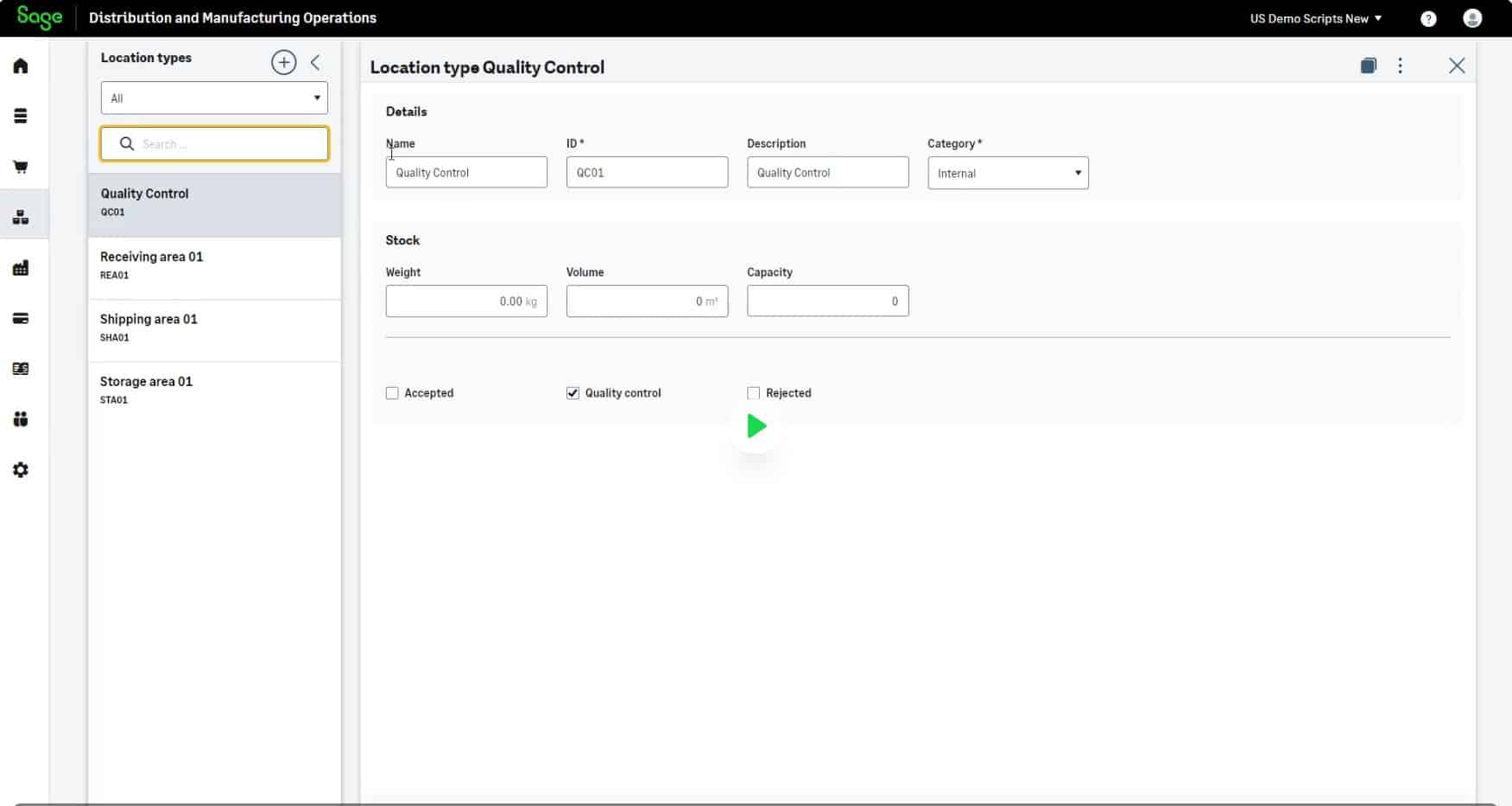Click the green play button
The image size is (1512, 806).
[x=756, y=426]
